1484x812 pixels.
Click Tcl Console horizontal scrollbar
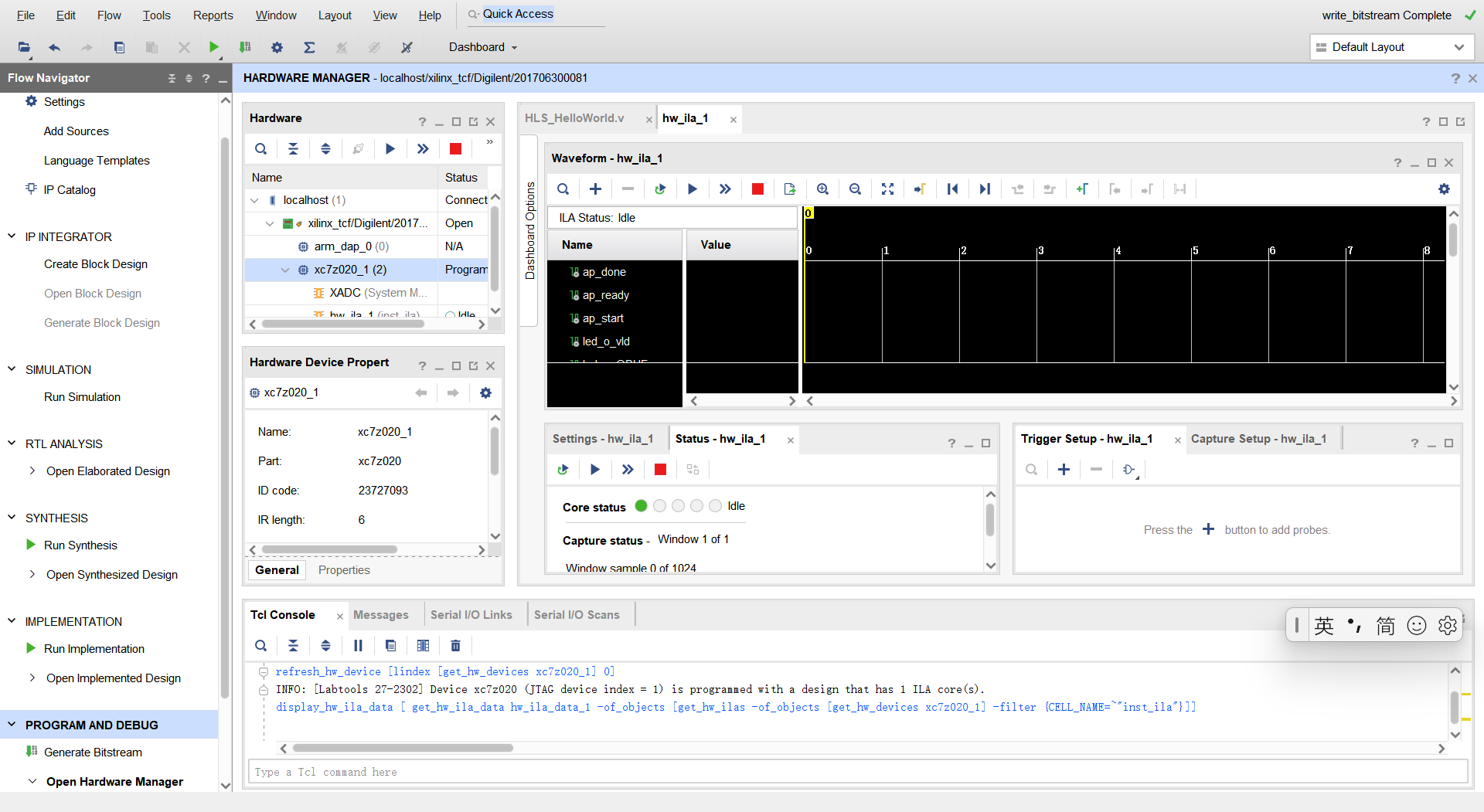tap(403, 748)
